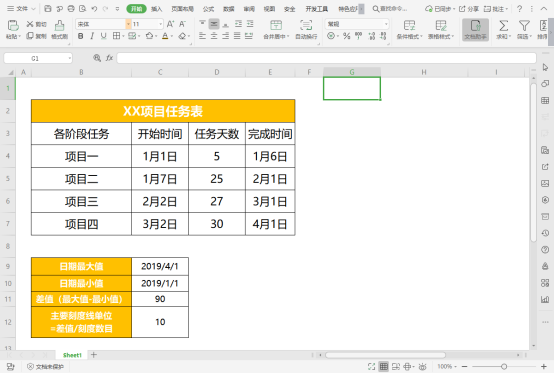
Task: Open the font size dropdown
Action: click(x=160, y=24)
